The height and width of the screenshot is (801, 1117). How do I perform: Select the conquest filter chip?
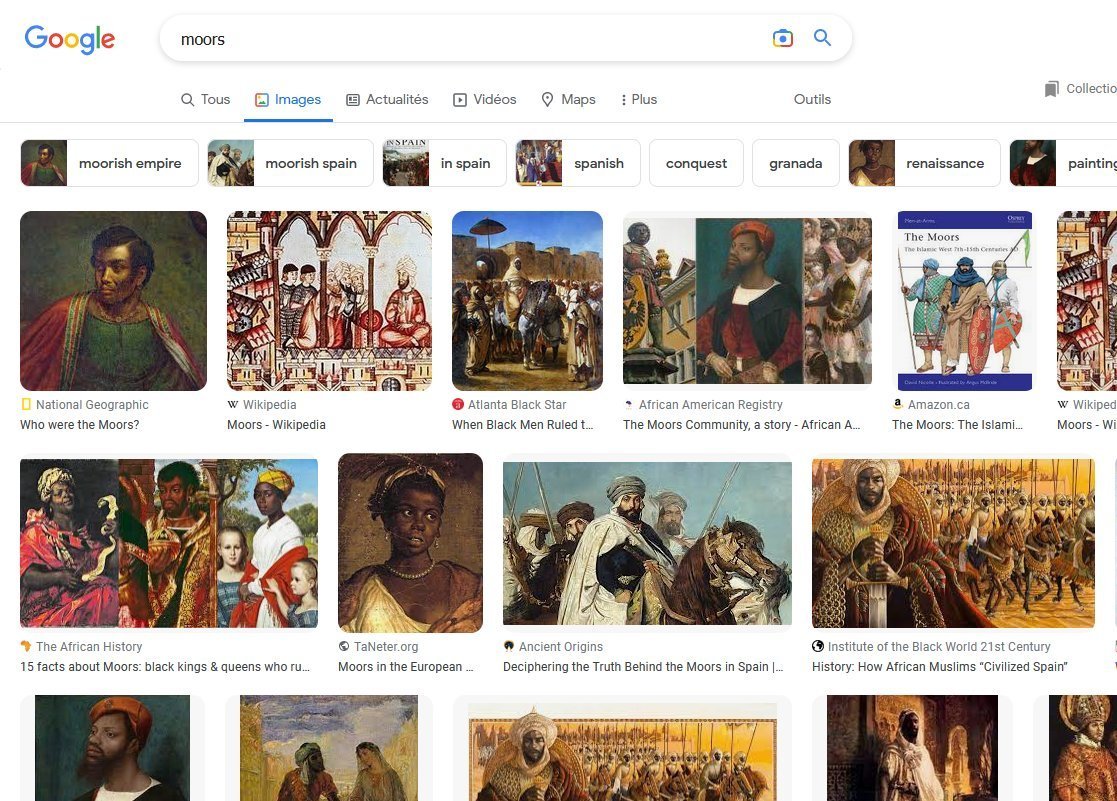pyautogui.click(x=696, y=163)
